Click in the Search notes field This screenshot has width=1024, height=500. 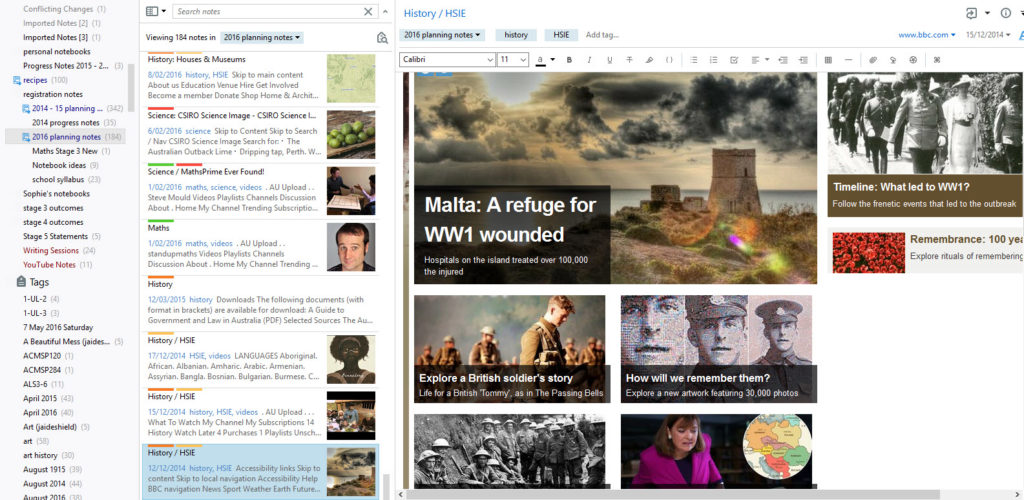(x=265, y=12)
